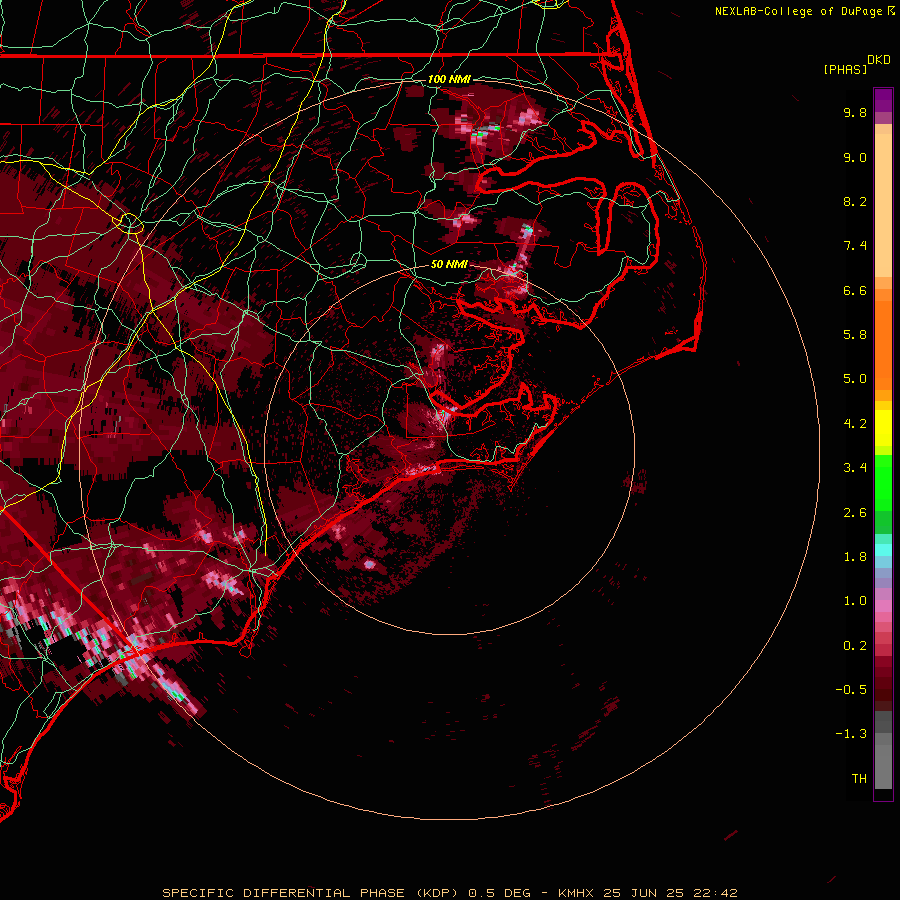Screen dimensions: 900x900
Task: Click the 6.6 scale value
Action: pyautogui.click(x=855, y=290)
